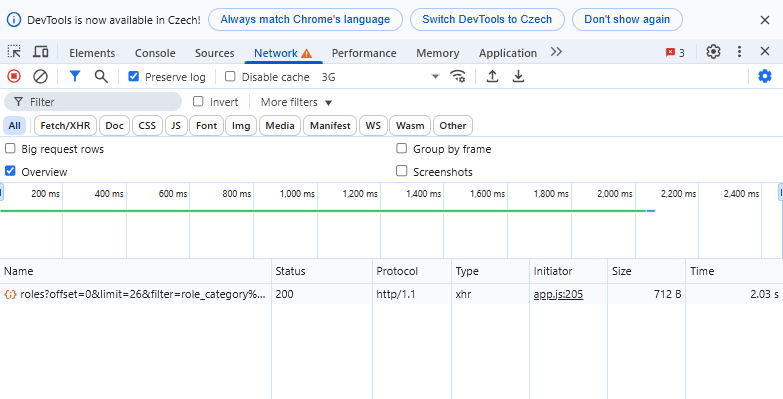Sort by Protocol column header
This screenshot has height=399, width=783.
[x=412, y=271]
